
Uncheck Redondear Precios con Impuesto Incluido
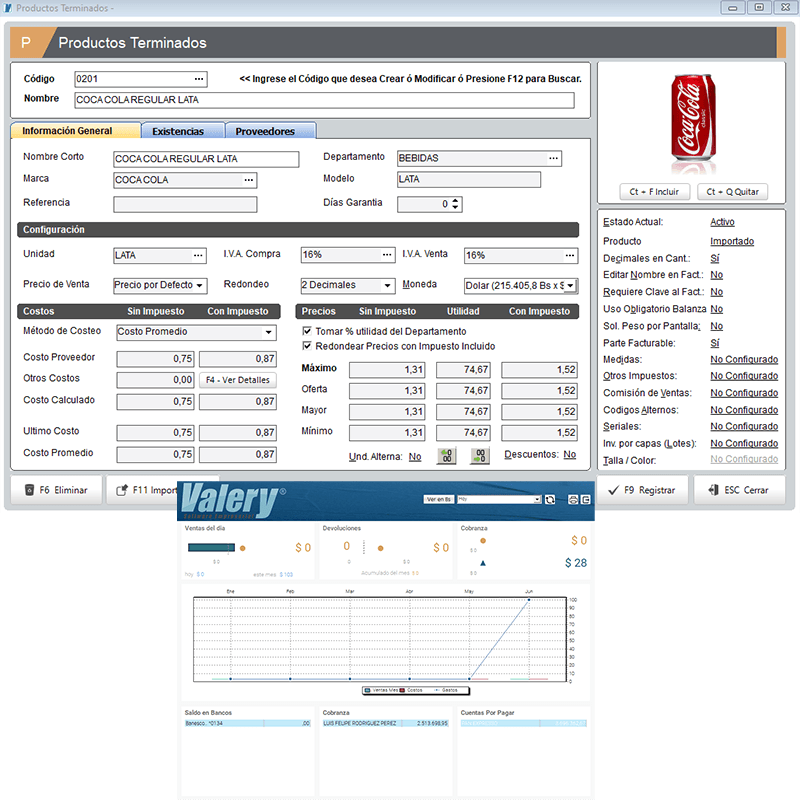pyautogui.click(x=307, y=346)
